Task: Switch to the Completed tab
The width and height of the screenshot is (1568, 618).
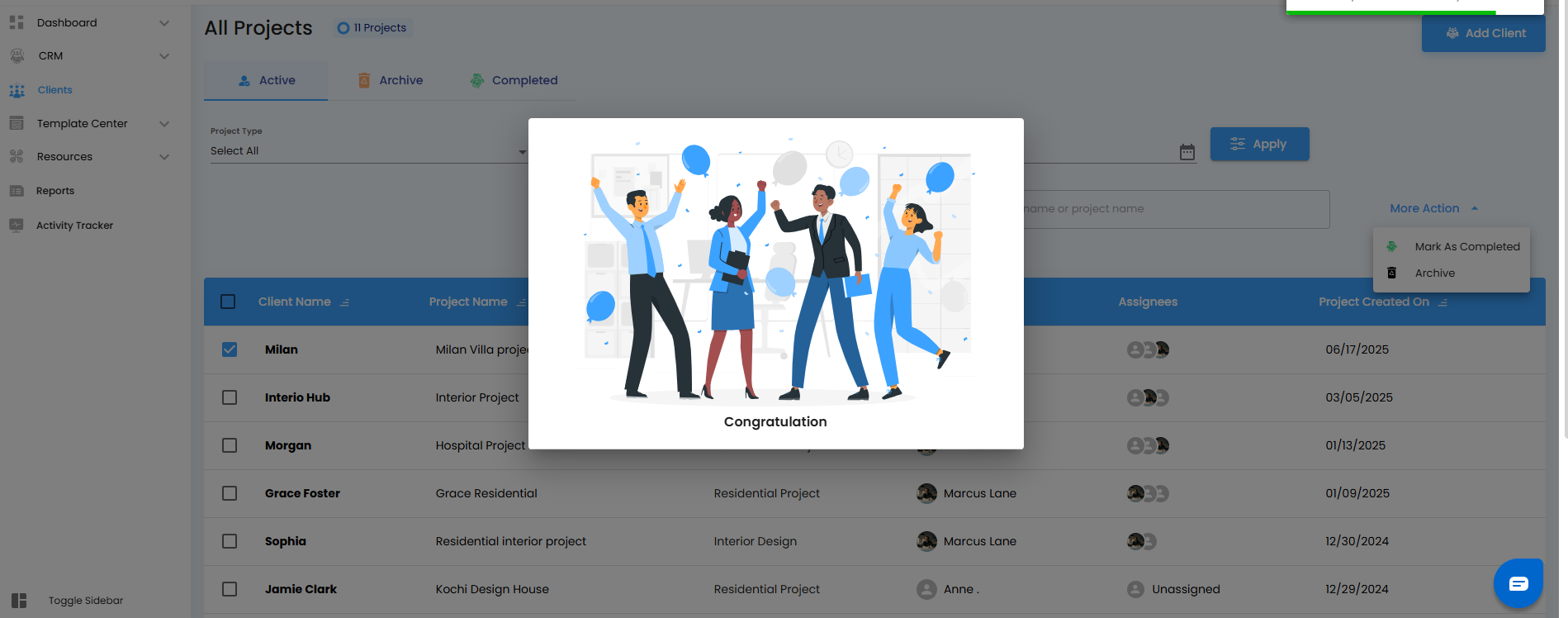Action: coord(514,80)
